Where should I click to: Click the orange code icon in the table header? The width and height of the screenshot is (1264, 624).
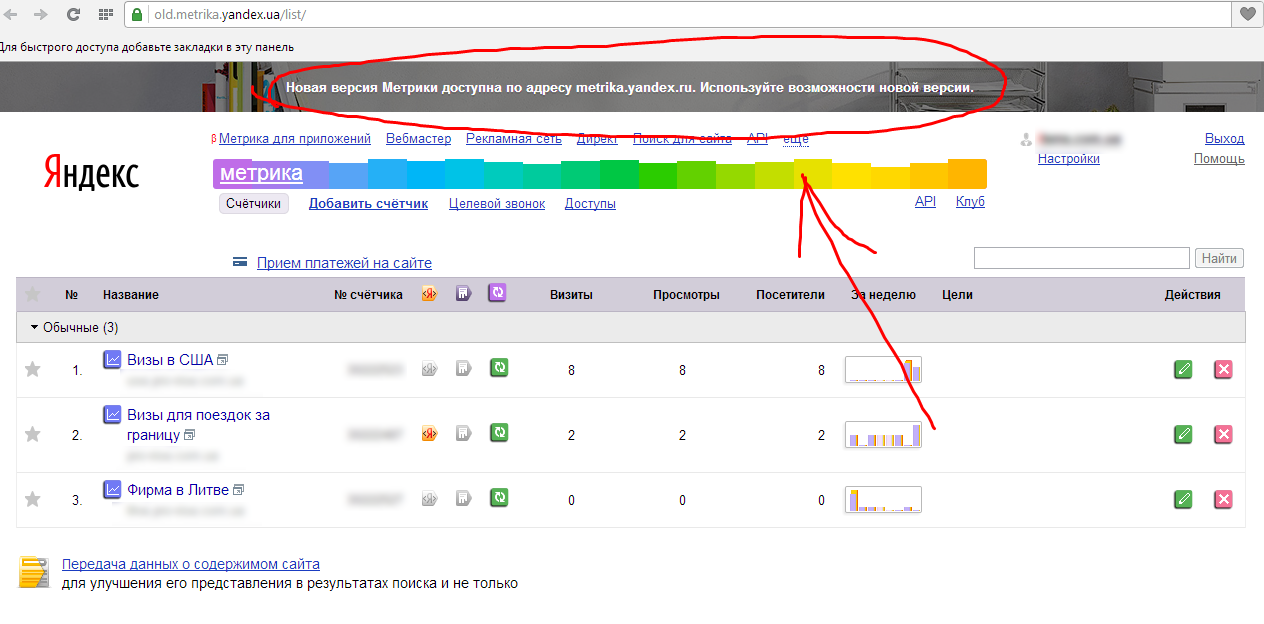tap(429, 294)
